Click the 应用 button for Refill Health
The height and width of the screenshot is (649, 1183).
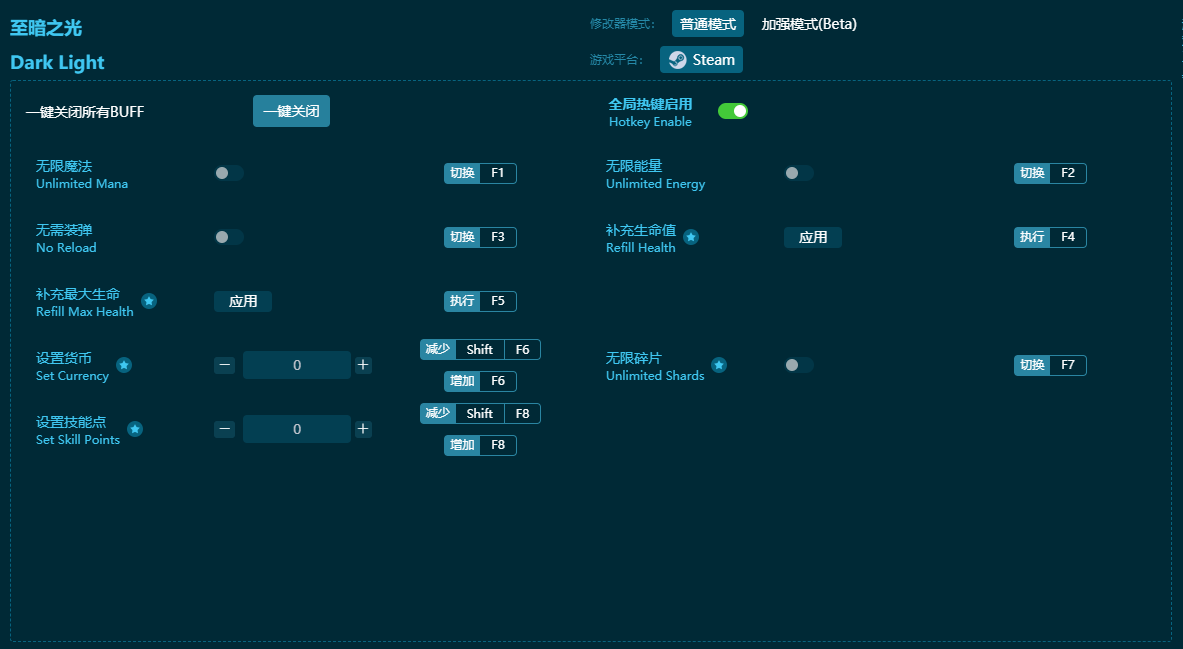coord(812,237)
